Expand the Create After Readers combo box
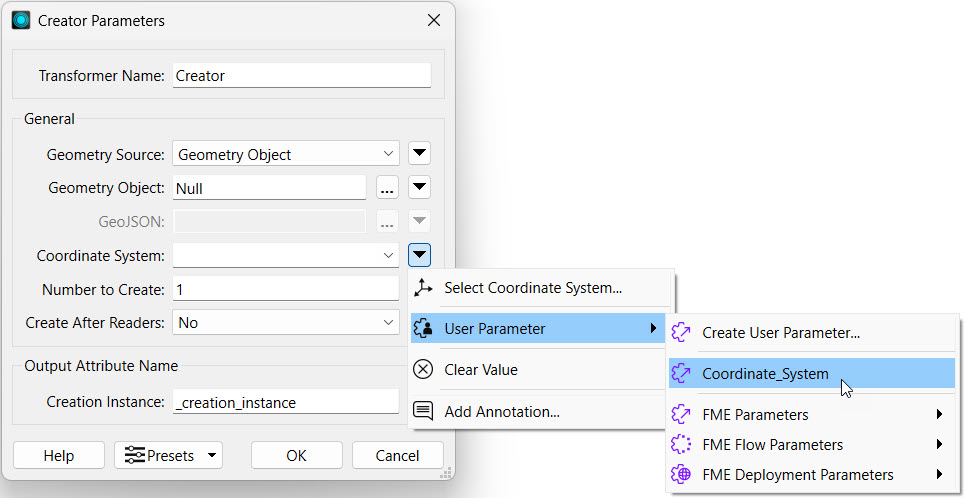 (x=286, y=323)
